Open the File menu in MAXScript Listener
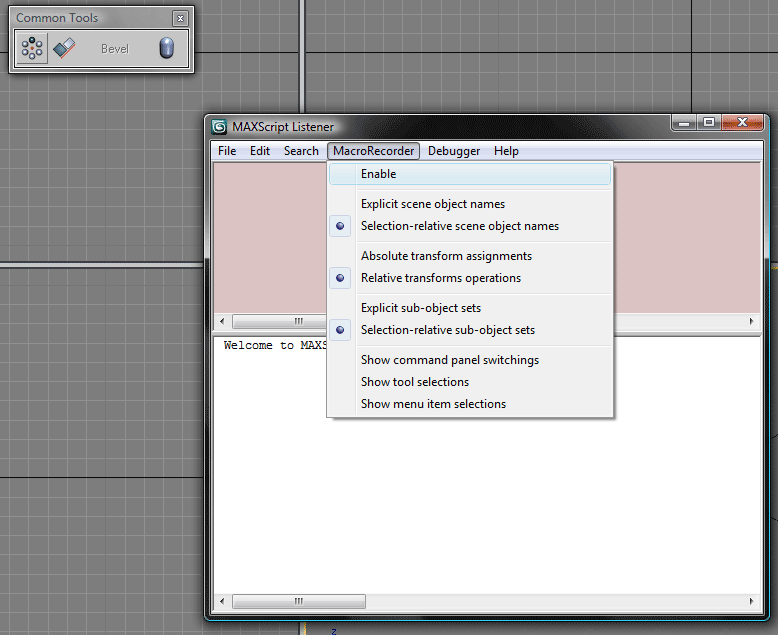 pyautogui.click(x=227, y=151)
